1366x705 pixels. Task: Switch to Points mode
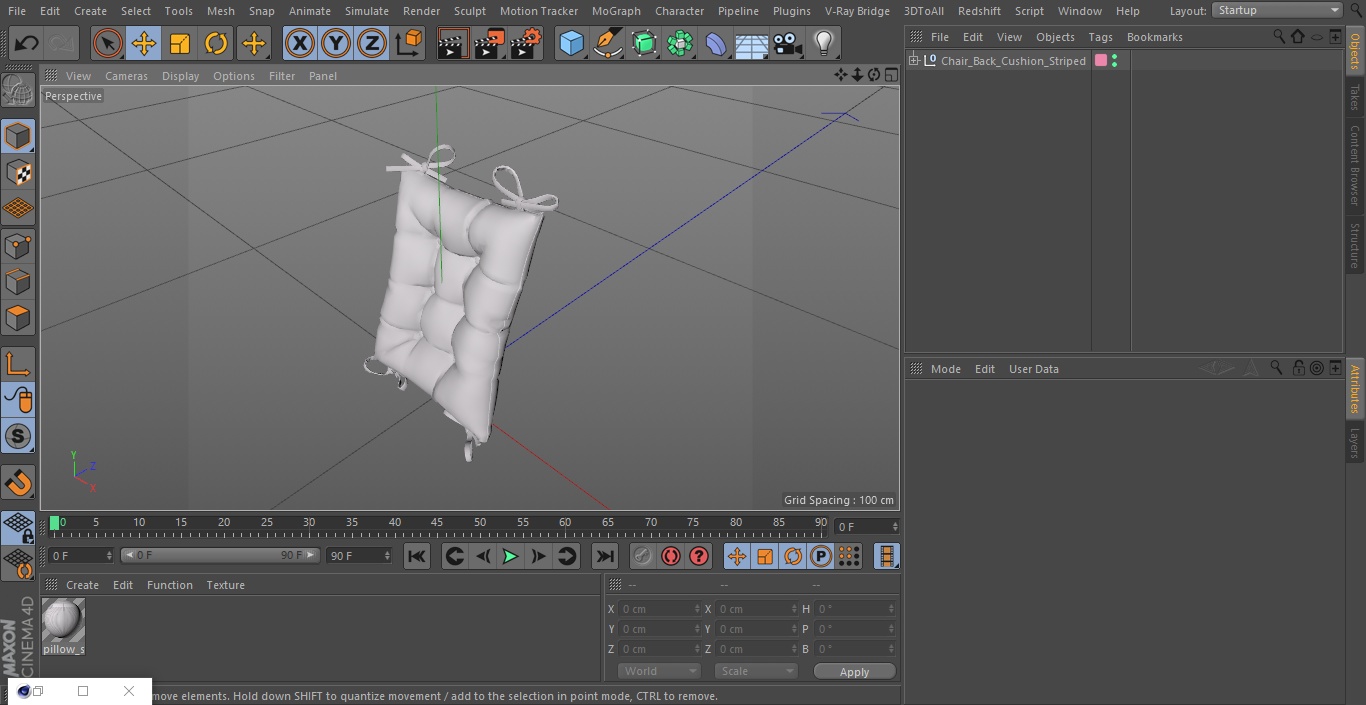[18, 245]
